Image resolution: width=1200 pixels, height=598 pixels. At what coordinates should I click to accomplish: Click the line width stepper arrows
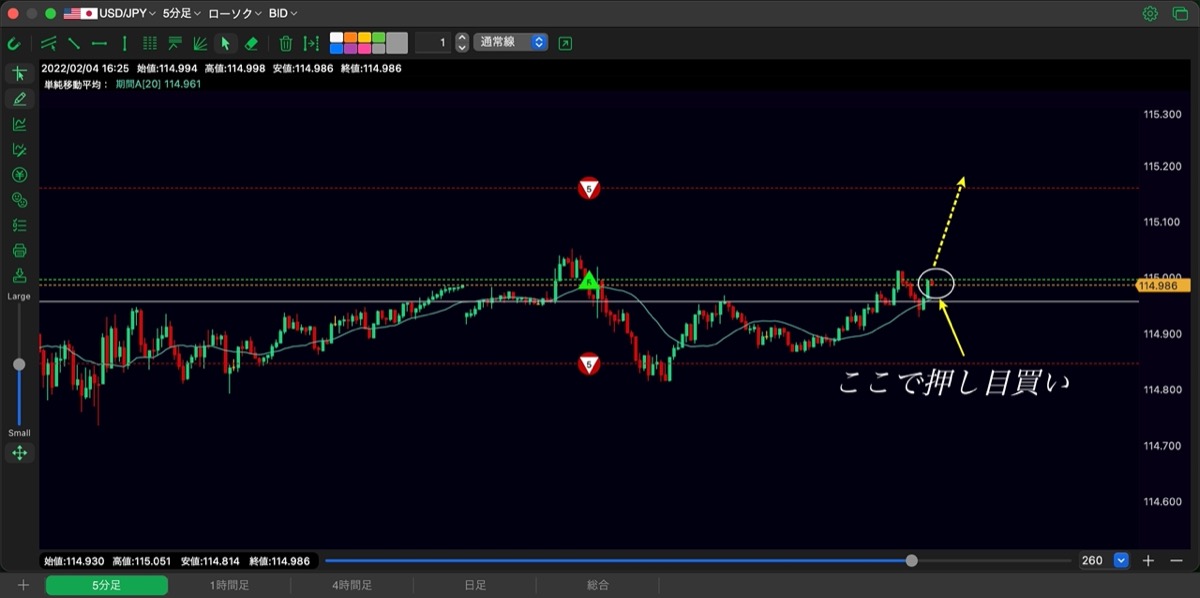tap(462, 42)
